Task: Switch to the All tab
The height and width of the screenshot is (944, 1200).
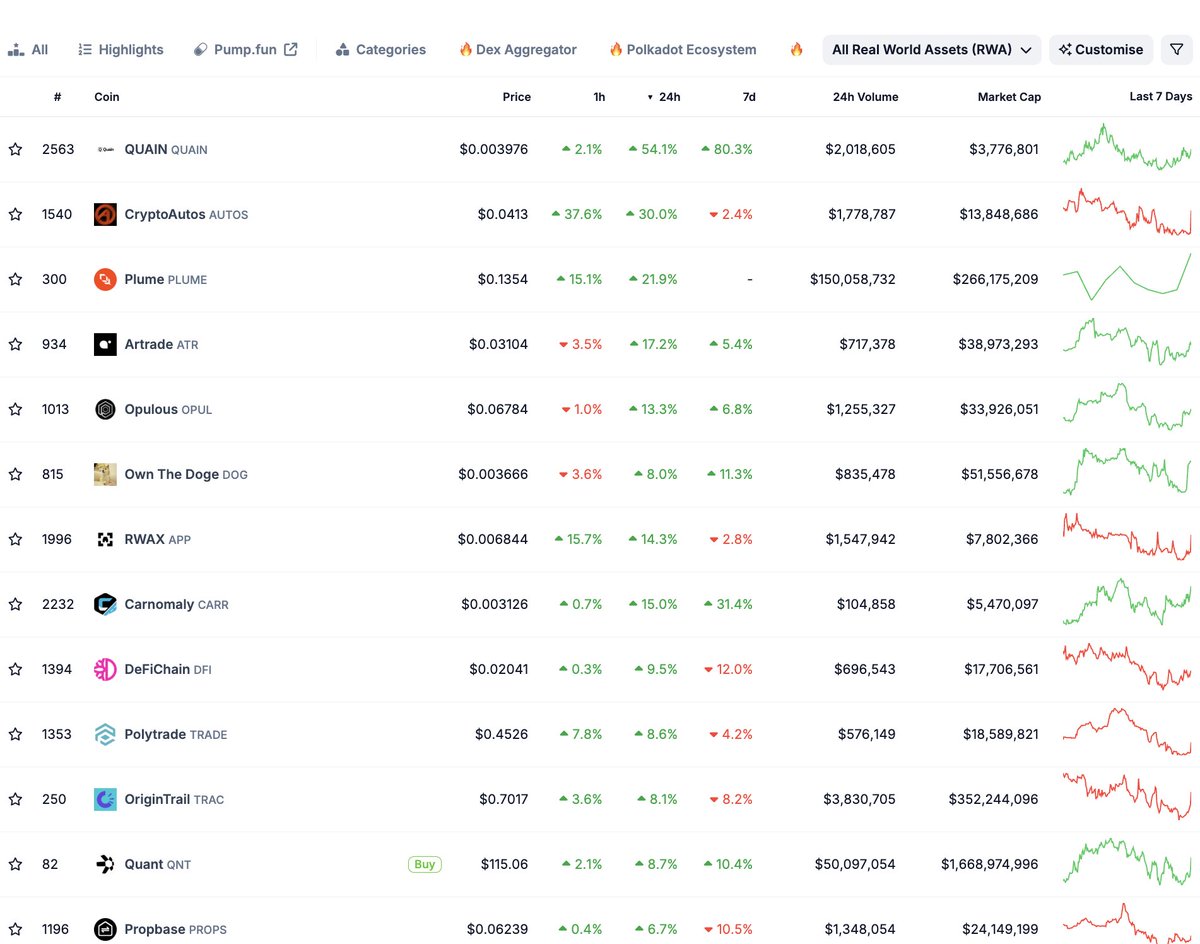Action: (28, 49)
